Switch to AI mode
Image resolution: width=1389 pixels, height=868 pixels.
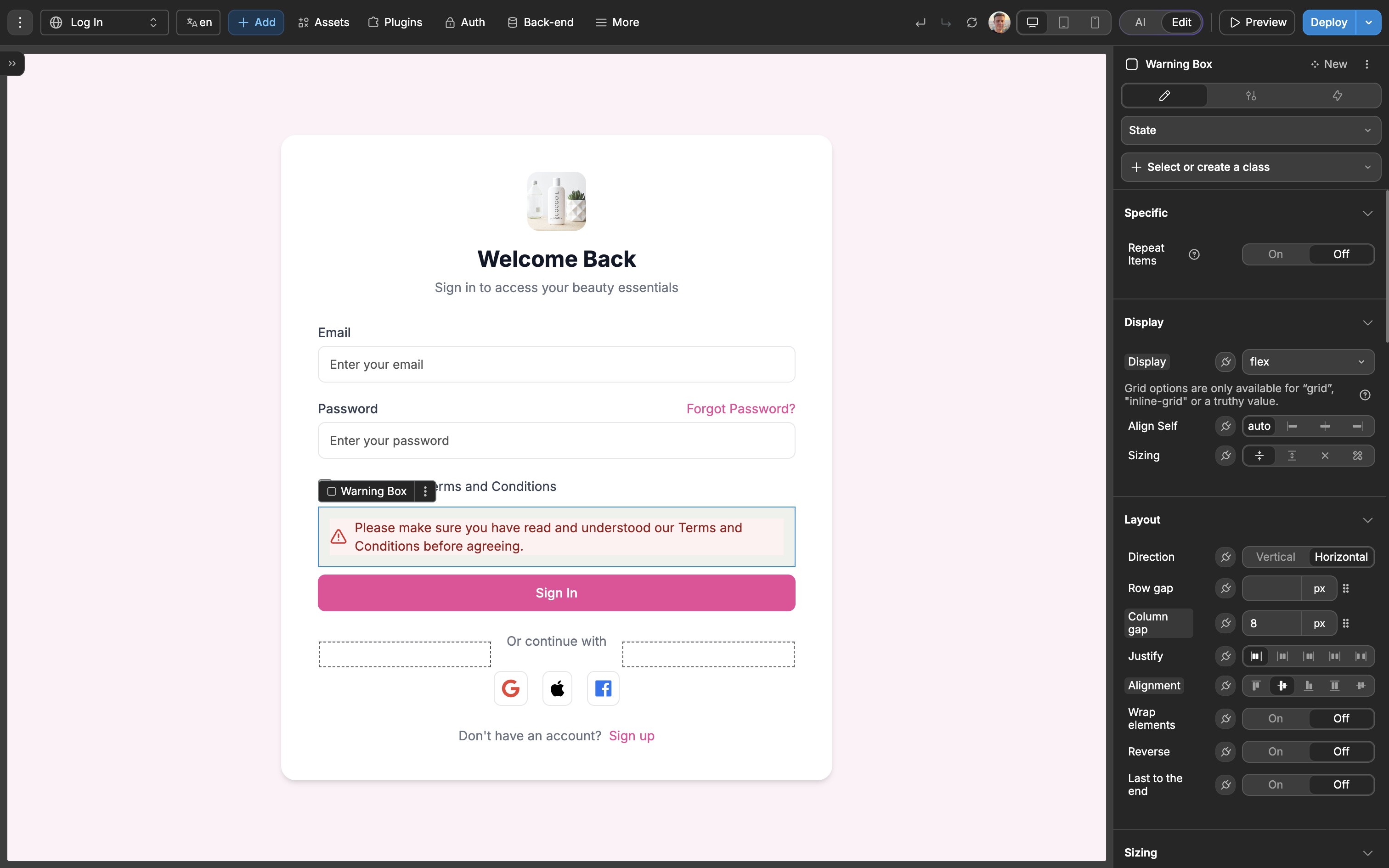[1140, 23]
